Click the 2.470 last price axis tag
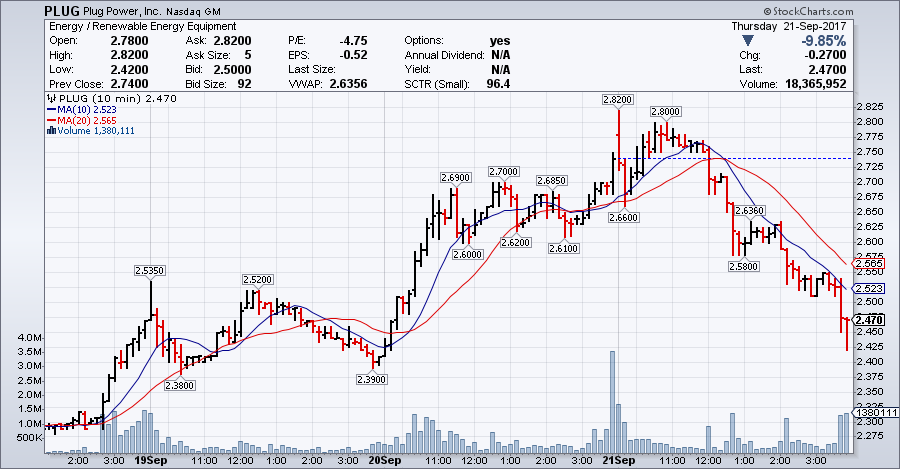Viewport: 900px width, 469px height. click(x=873, y=320)
